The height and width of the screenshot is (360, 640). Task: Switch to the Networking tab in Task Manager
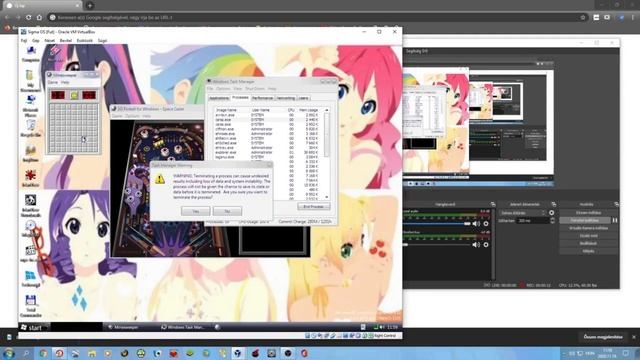point(286,98)
